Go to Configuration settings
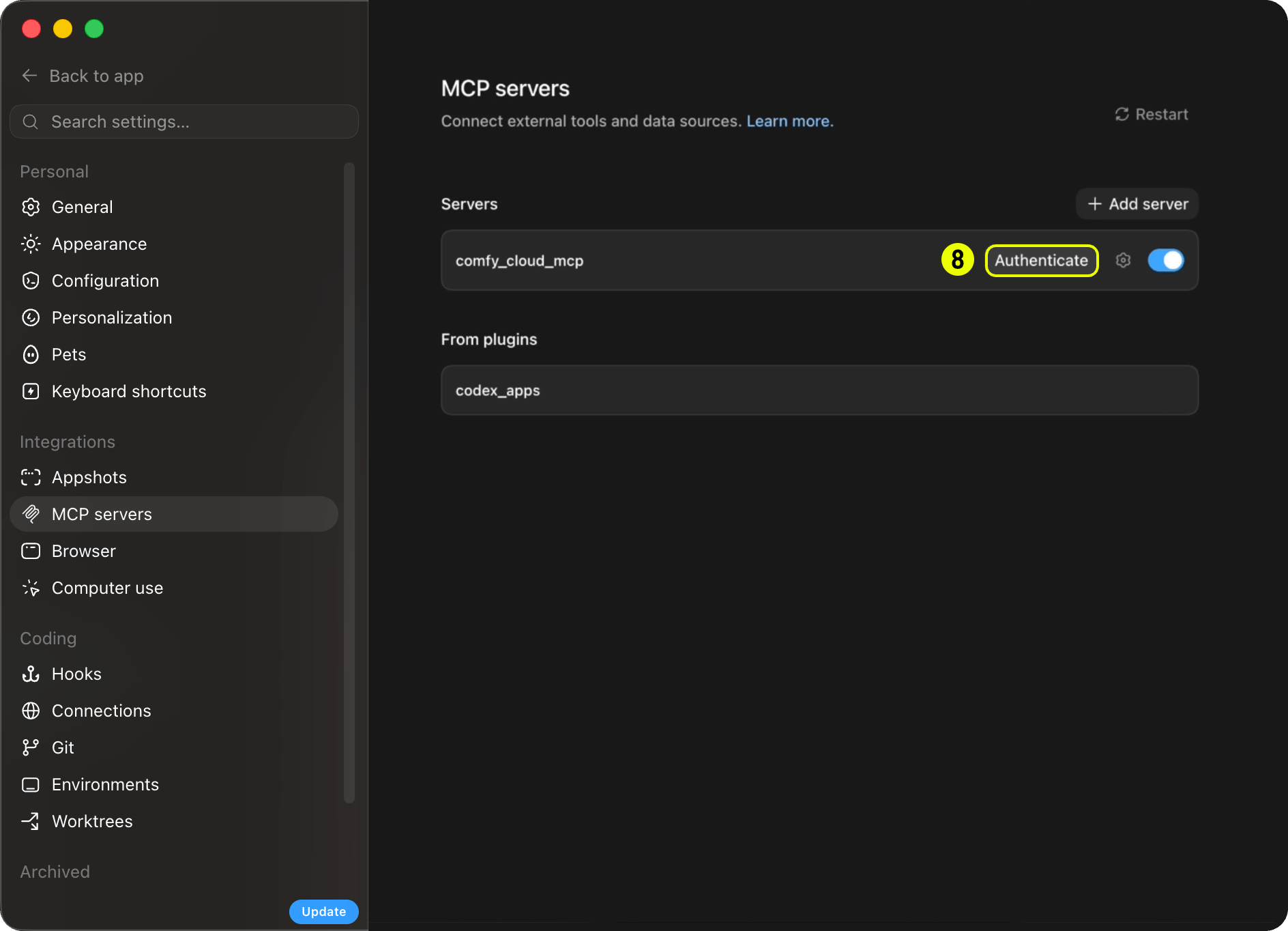The image size is (1288, 931). pos(174,281)
